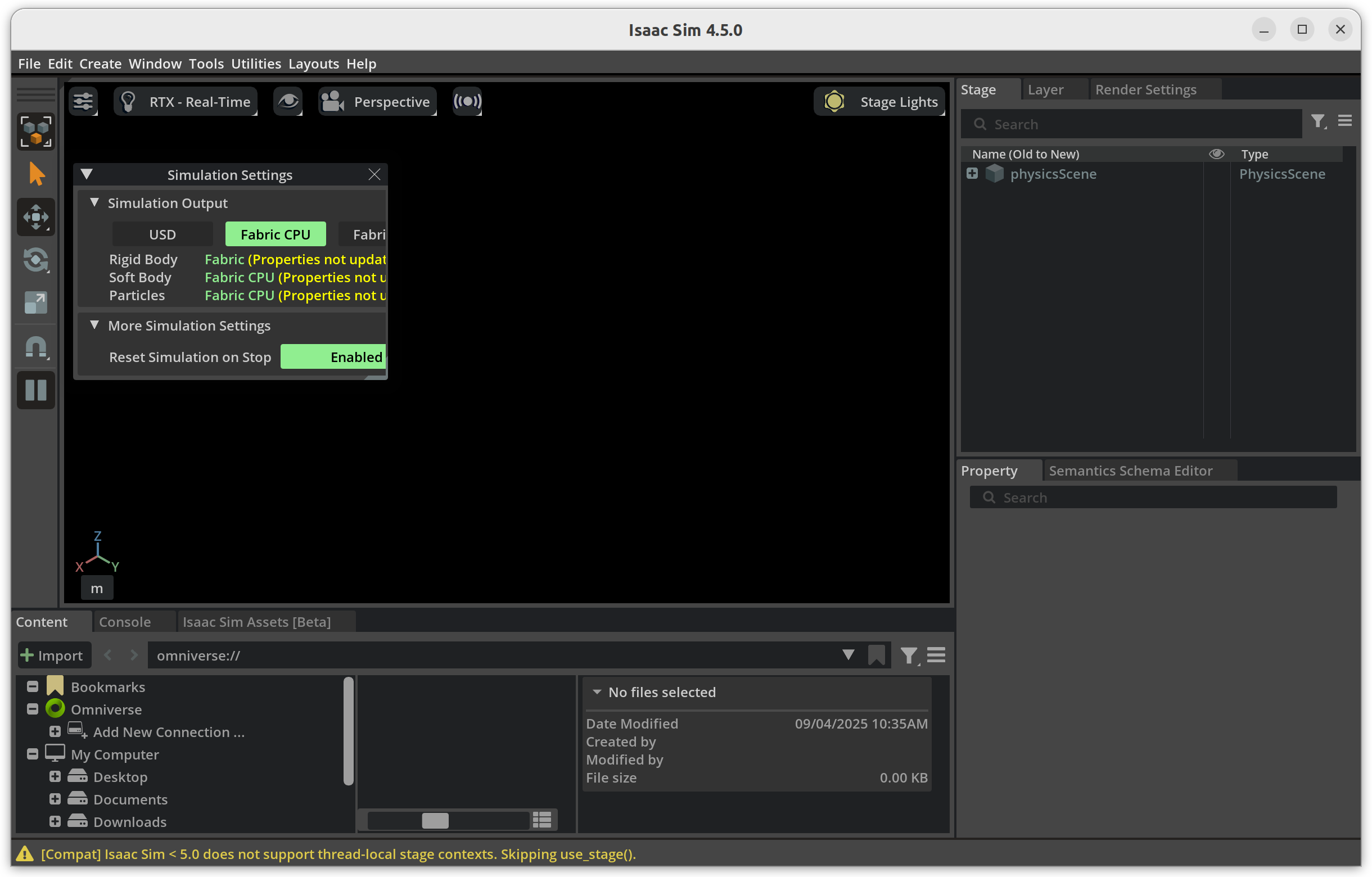
Task: Open the Window menu
Action: point(155,63)
